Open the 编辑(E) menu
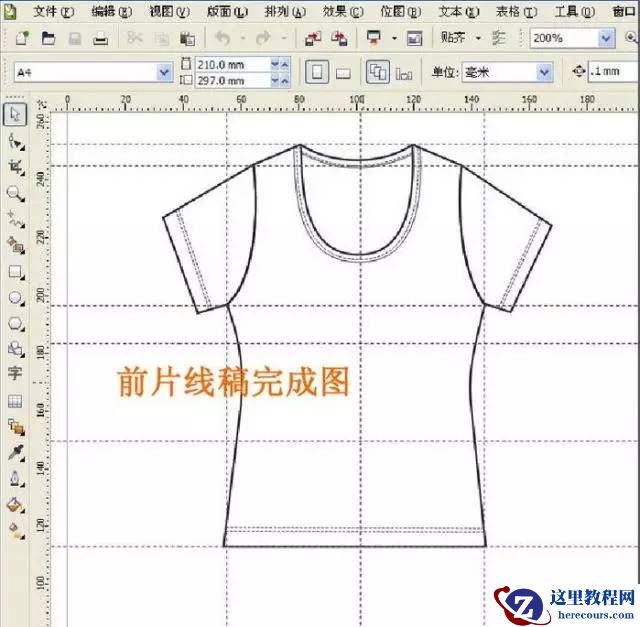Viewport: 640px width, 627px height. pyautogui.click(x=111, y=11)
